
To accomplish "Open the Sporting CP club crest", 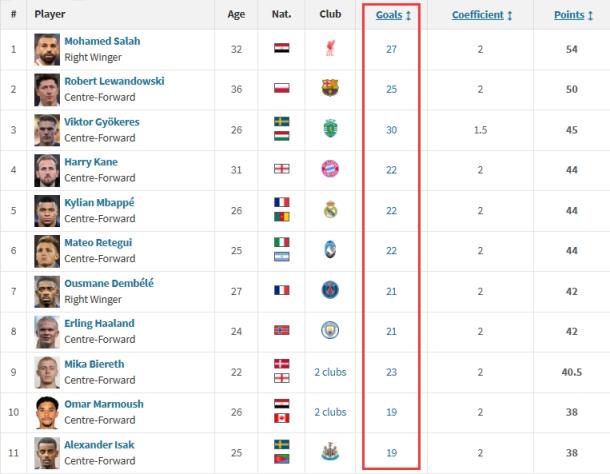I will click(x=330, y=128).
